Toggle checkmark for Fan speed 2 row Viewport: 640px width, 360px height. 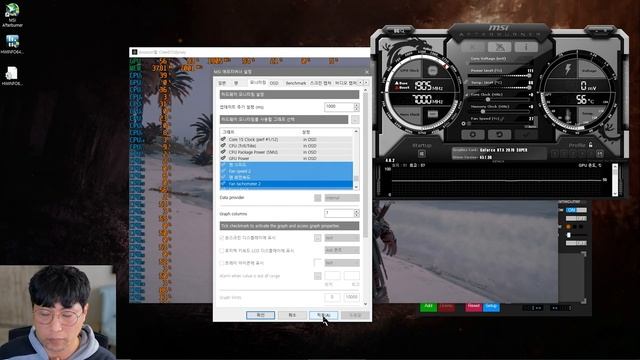click(x=223, y=171)
